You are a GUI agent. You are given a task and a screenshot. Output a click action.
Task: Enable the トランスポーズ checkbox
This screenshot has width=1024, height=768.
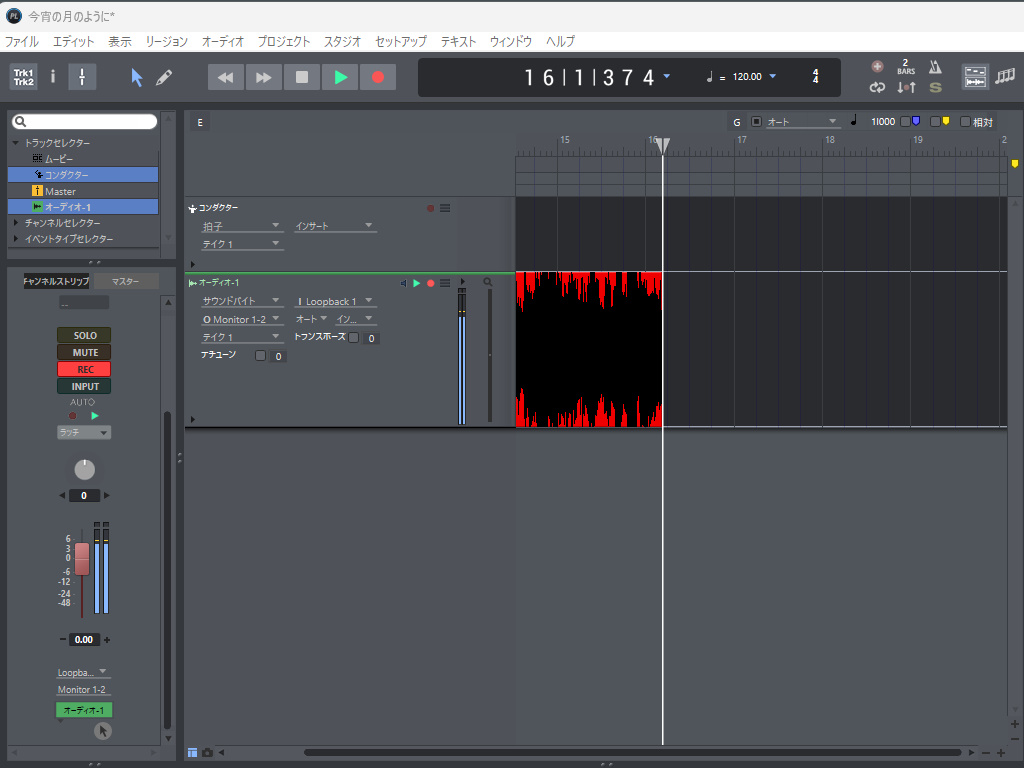click(353, 338)
